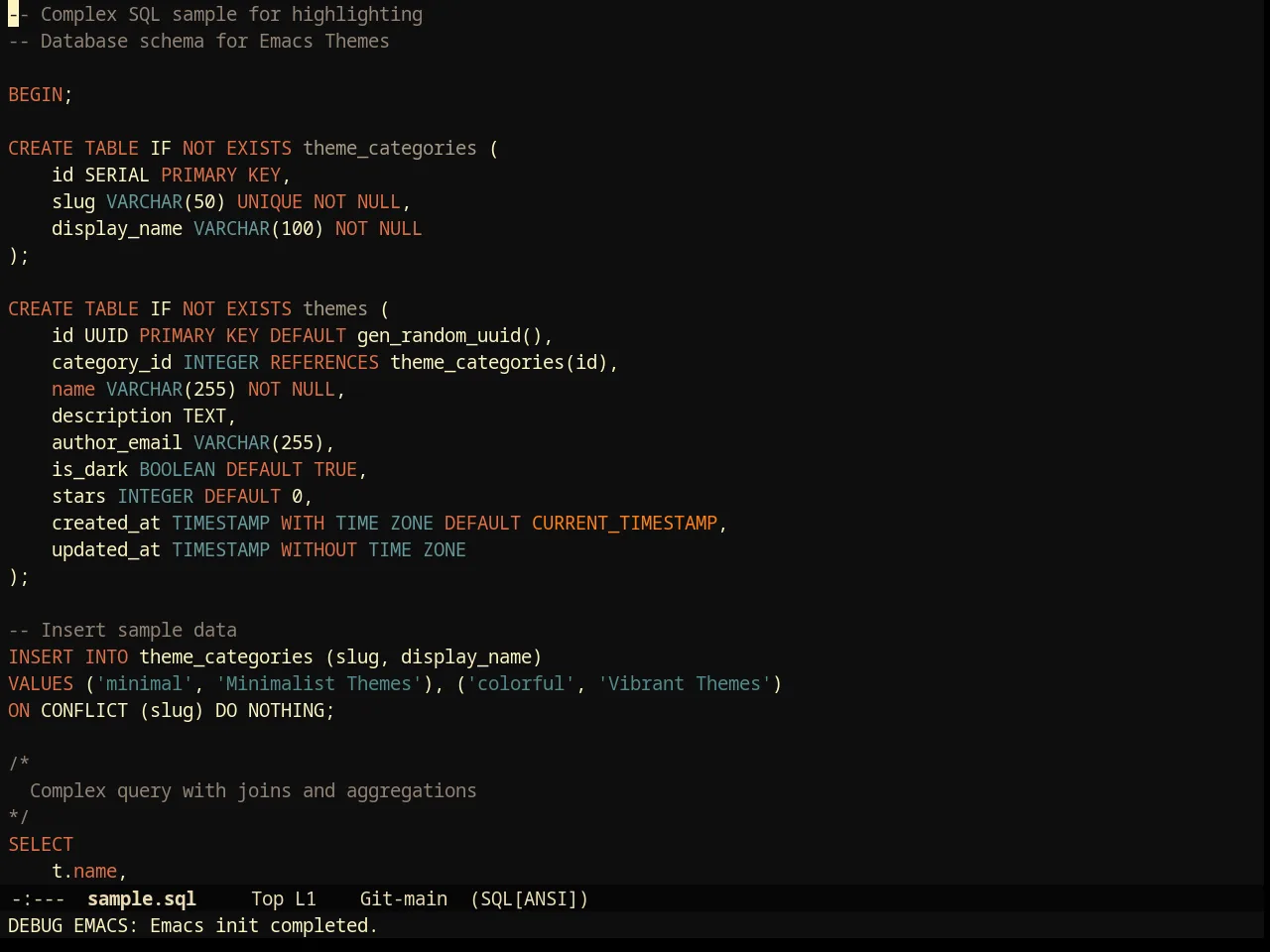Click 'created_at' column name
The image size is (1270, 952).
tap(106, 523)
